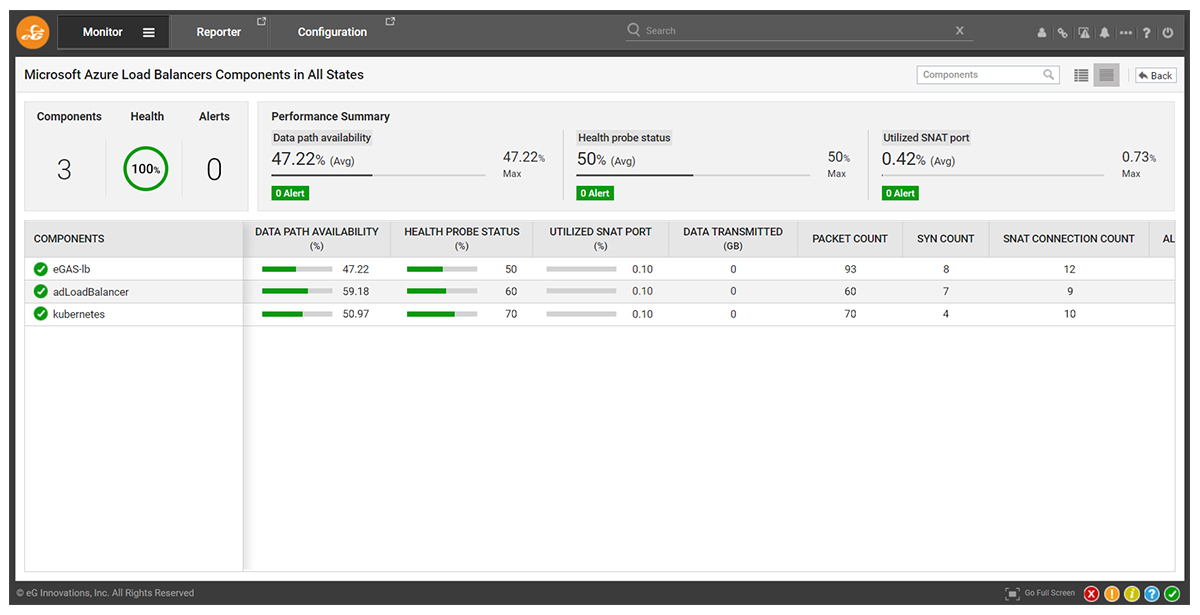Click green status icon for adLoadBalancer

click(x=41, y=292)
